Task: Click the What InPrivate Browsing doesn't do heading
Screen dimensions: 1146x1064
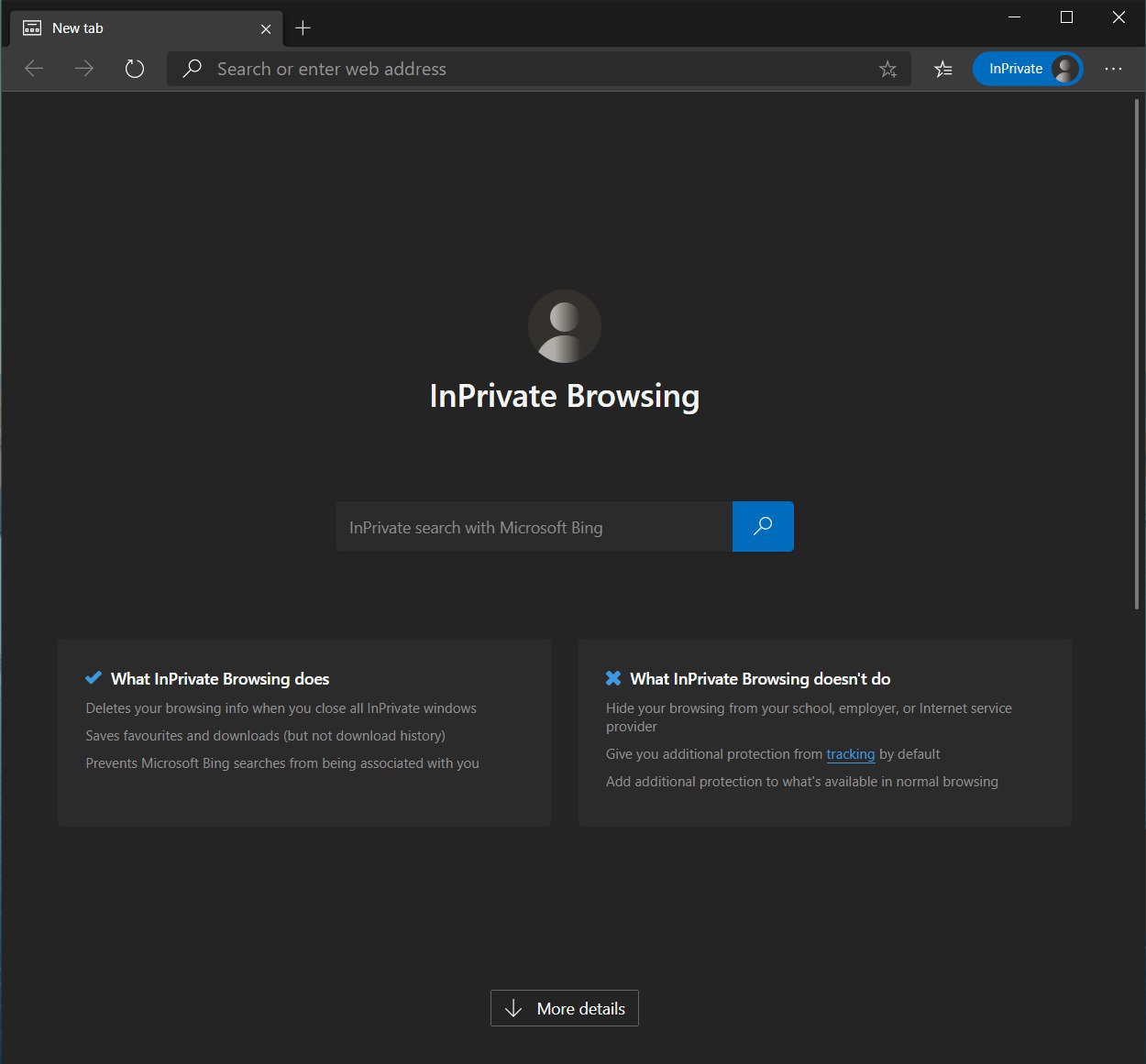Action: 760,679
